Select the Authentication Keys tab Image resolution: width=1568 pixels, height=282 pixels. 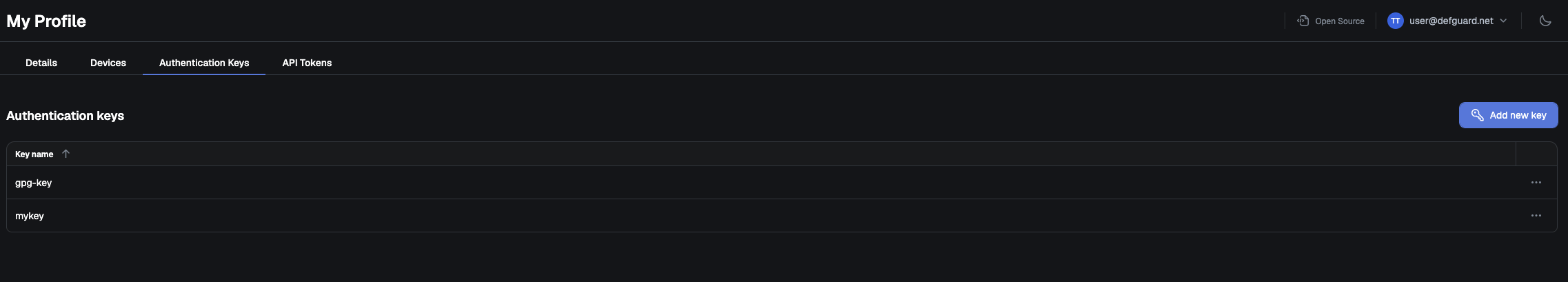[204, 63]
